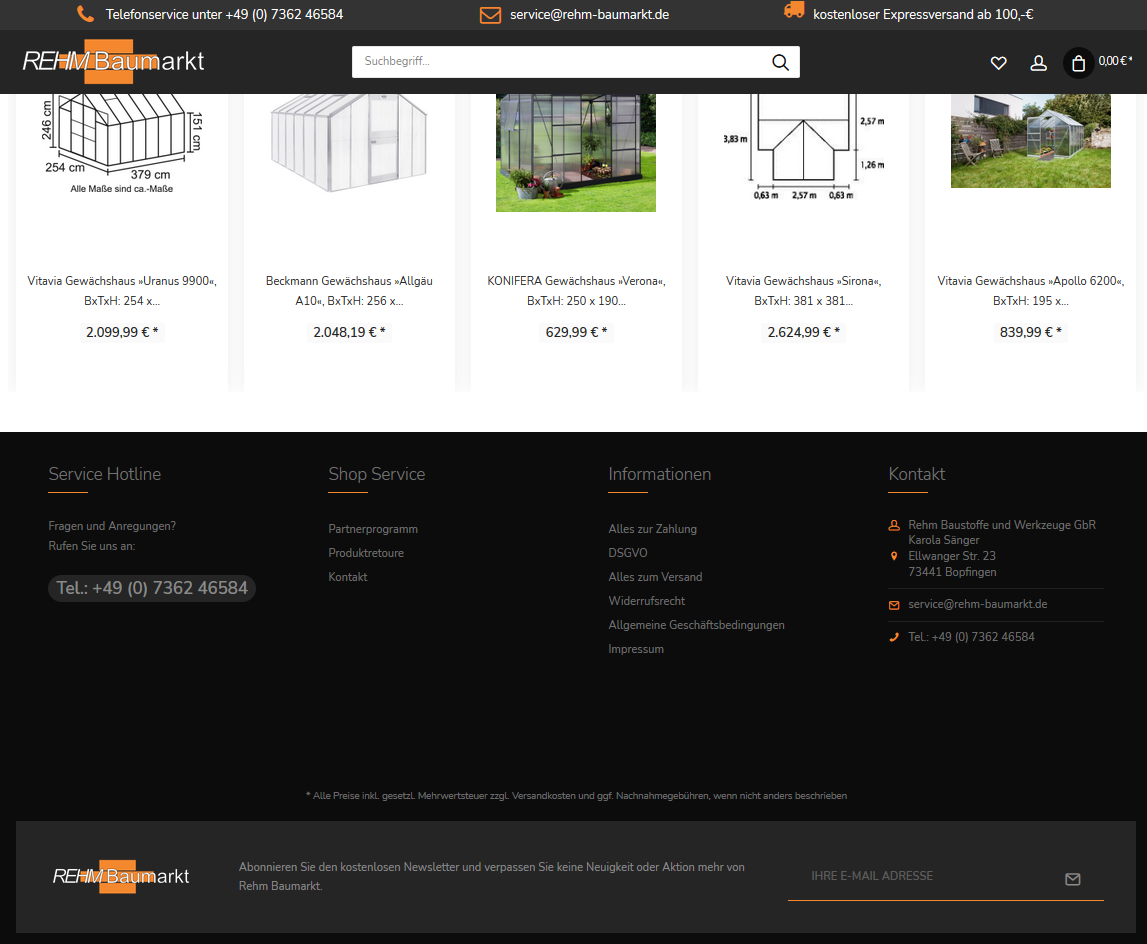
Task: Open the Partnerprogramm footer link
Action: [x=373, y=529]
